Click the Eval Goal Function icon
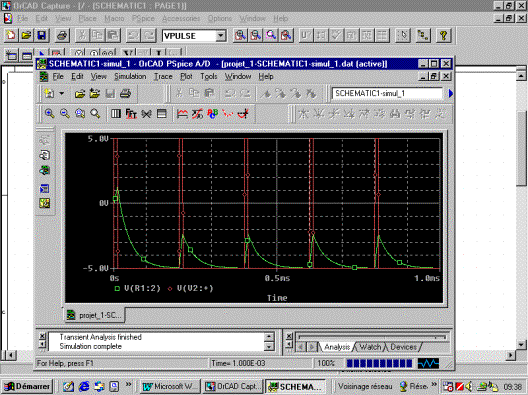528x395 pixels. (x=197, y=113)
